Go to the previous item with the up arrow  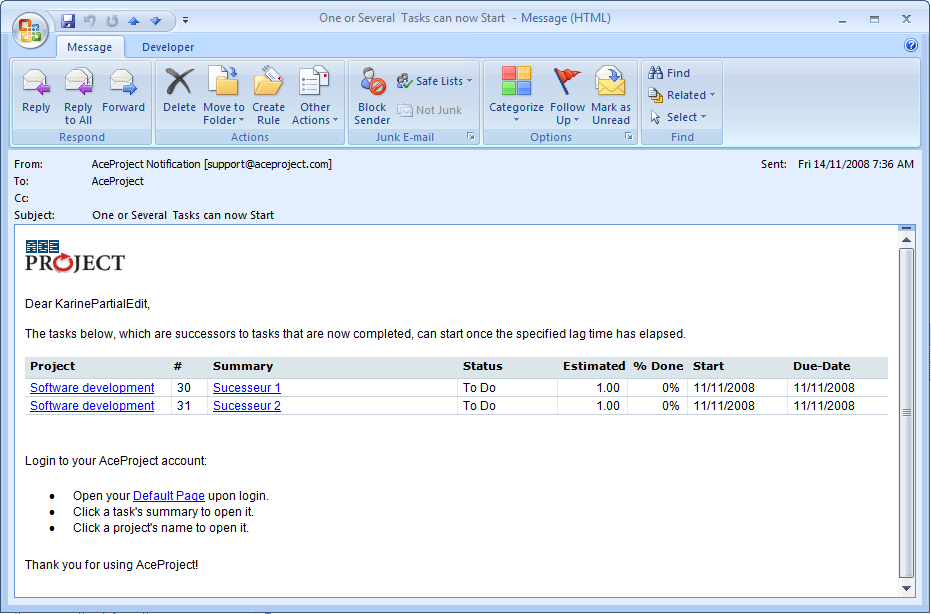(x=134, y=21)
